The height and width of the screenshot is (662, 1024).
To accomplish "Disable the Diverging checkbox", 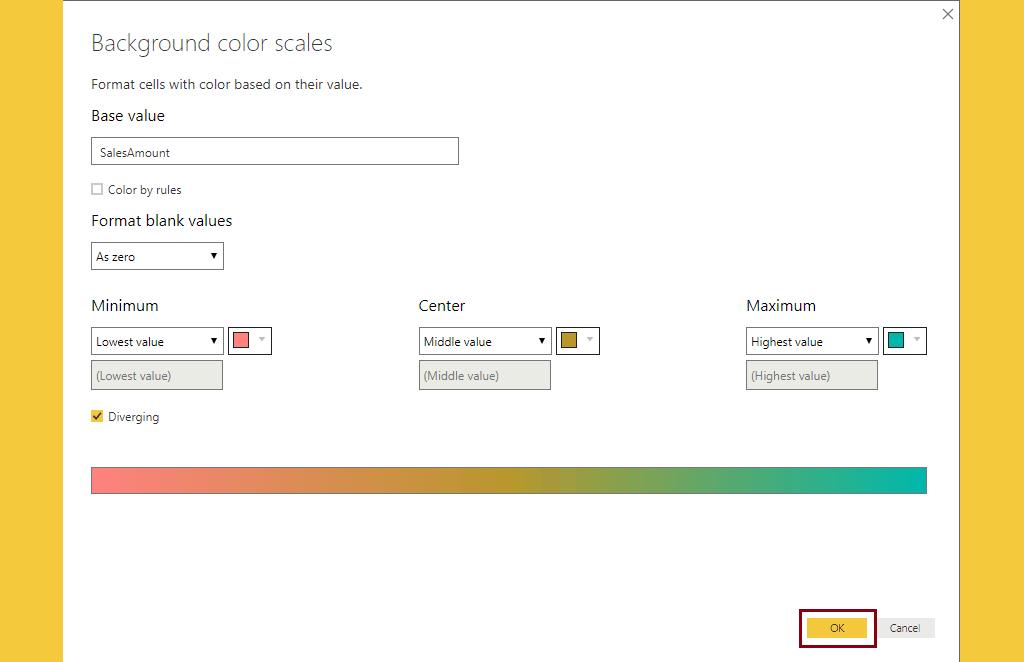I will (97, 417).
